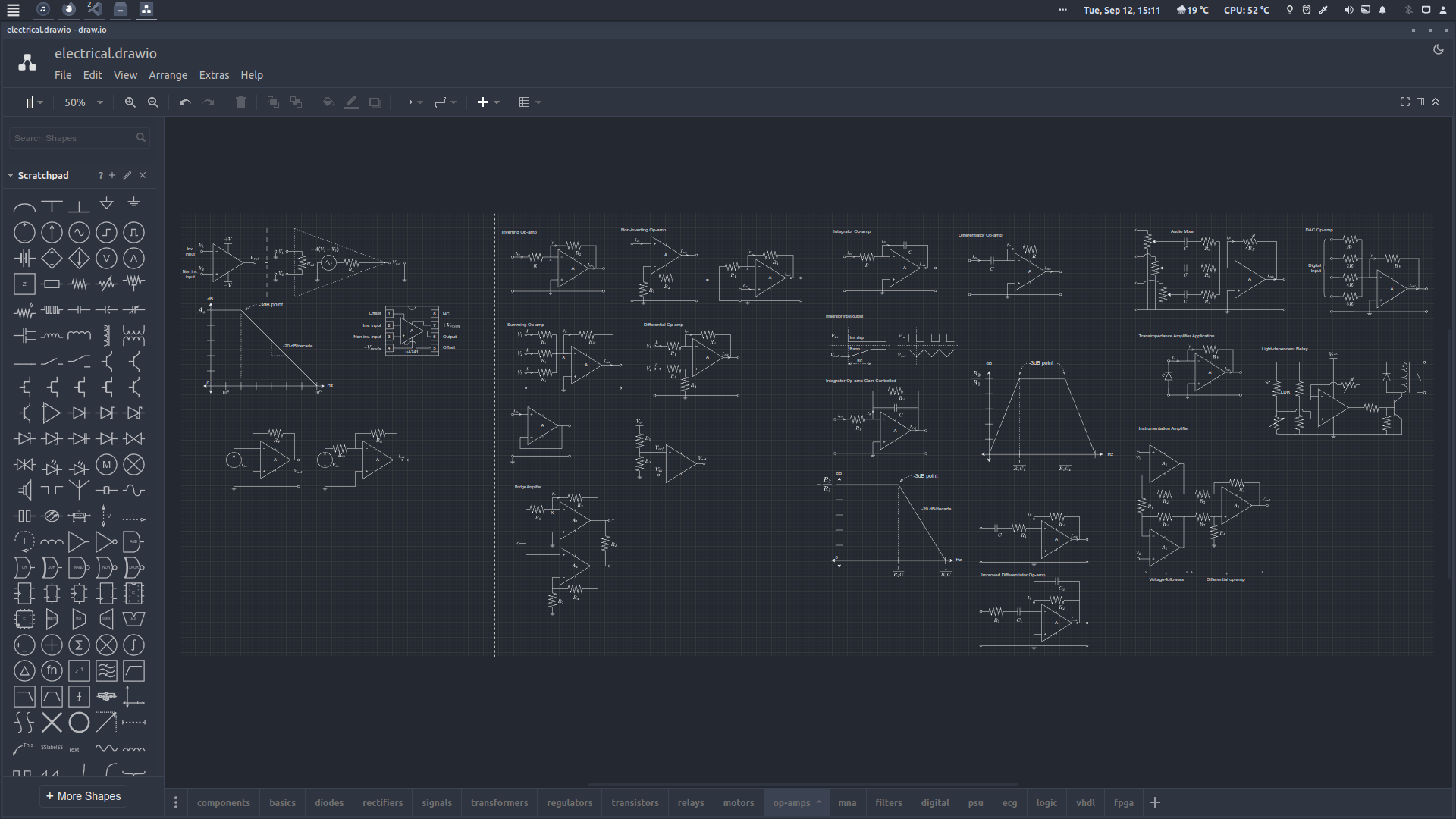Open the Insert plus dropdown

click(x=488, y=102)
